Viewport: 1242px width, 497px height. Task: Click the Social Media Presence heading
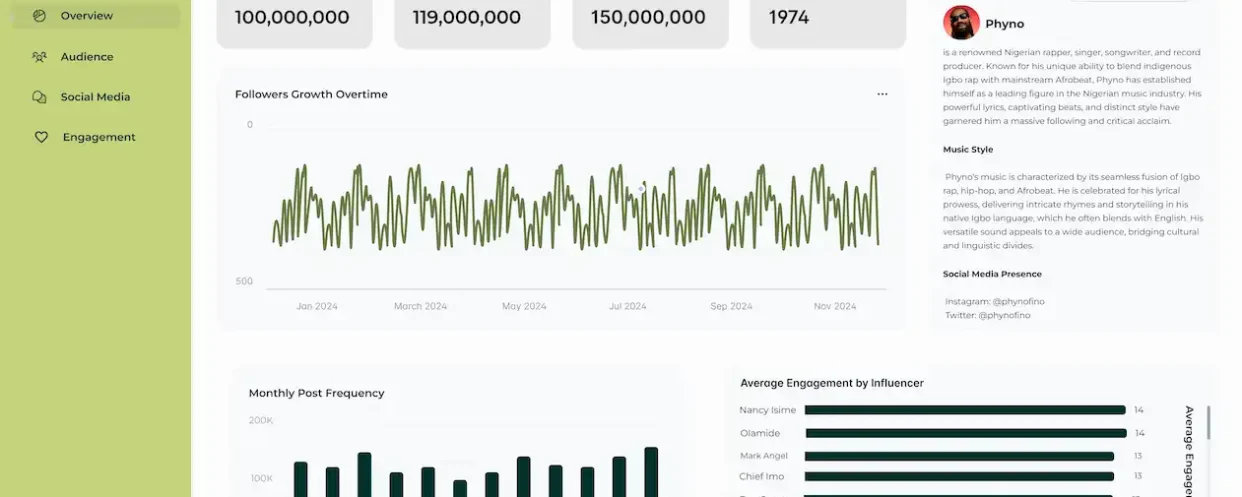coord(992,274)
